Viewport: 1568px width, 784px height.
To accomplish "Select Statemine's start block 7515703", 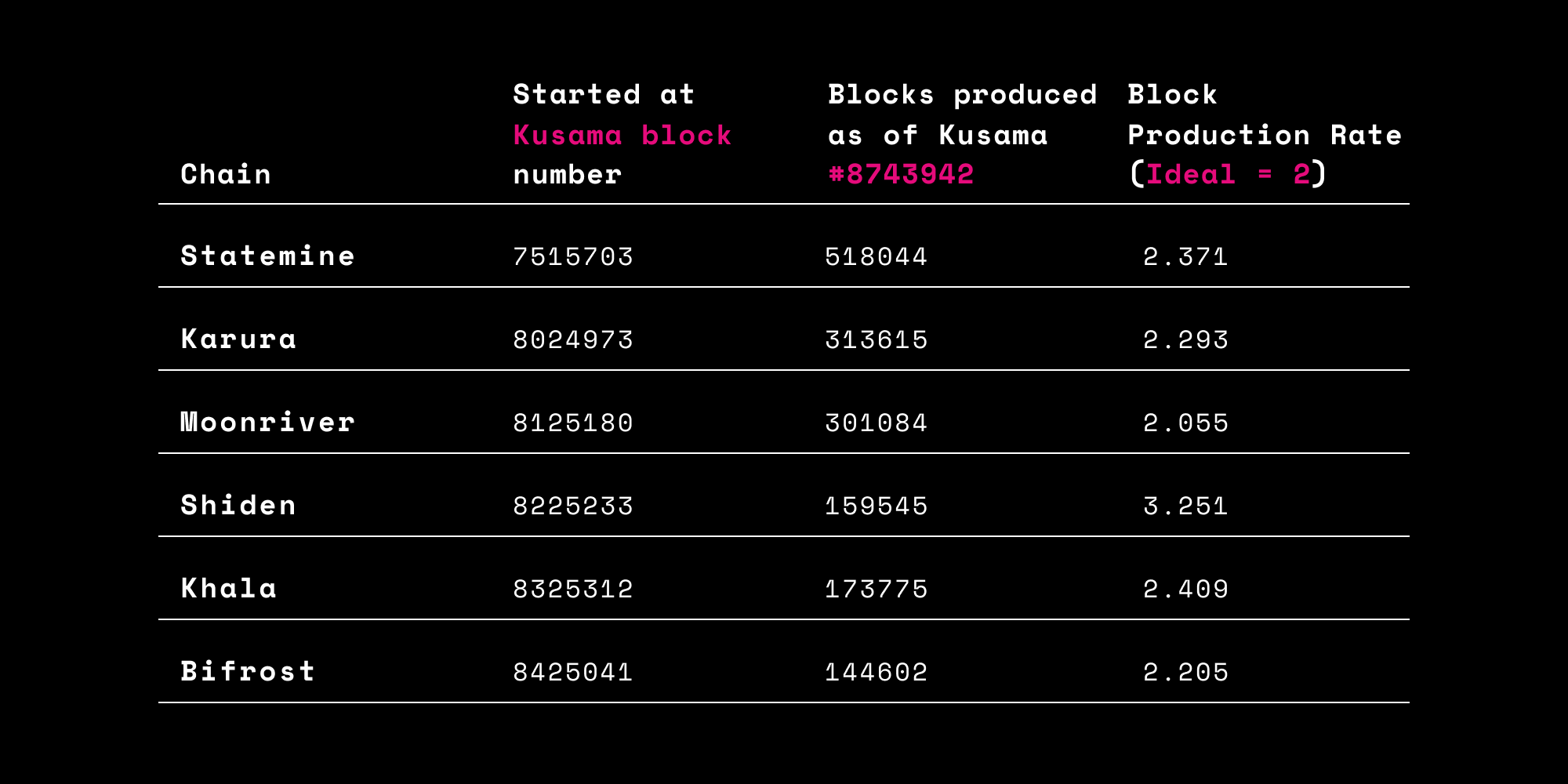I will pos(573,257).
